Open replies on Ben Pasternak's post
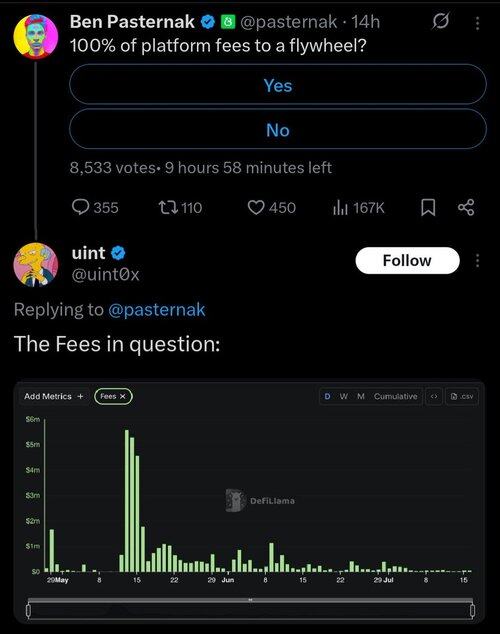 pos(95,207)
